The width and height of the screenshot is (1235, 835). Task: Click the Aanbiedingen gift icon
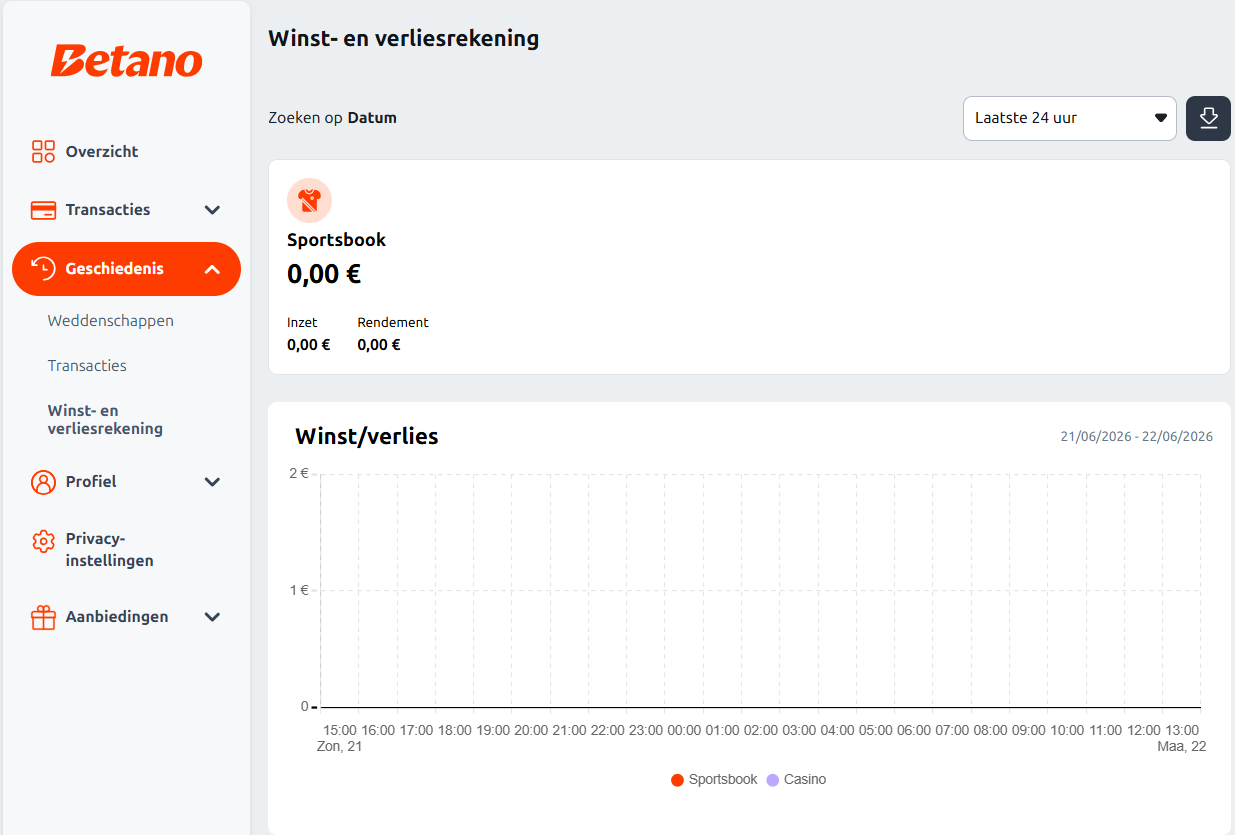coord(43,617)
